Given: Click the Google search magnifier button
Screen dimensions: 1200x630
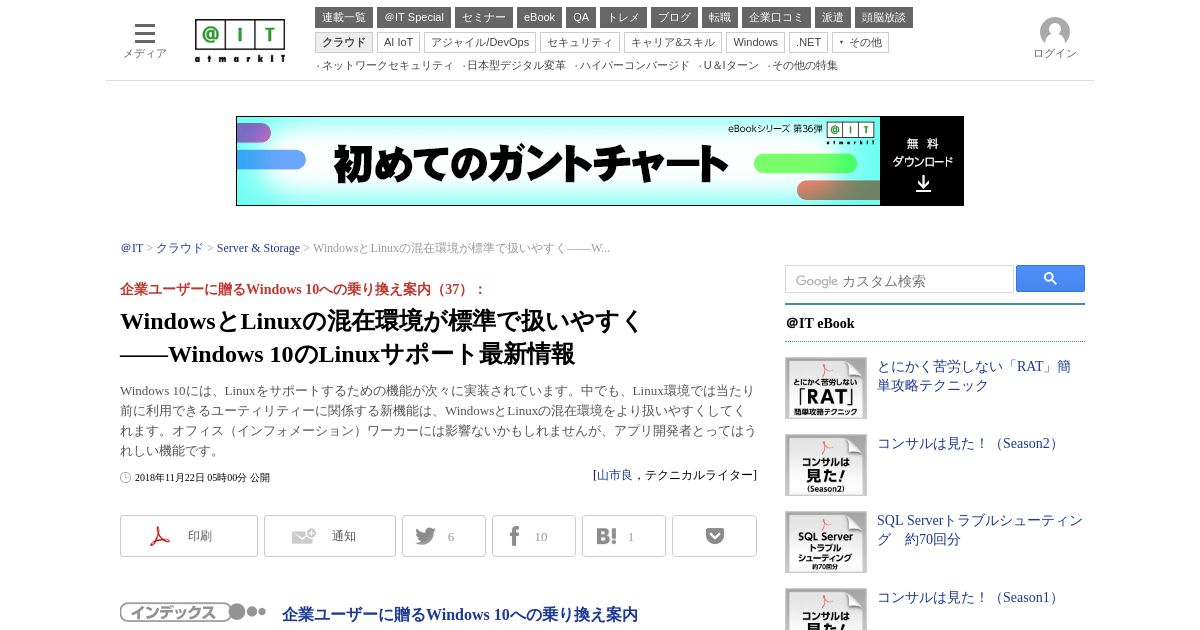Looking at the screenshot, I should point(1050,279).
